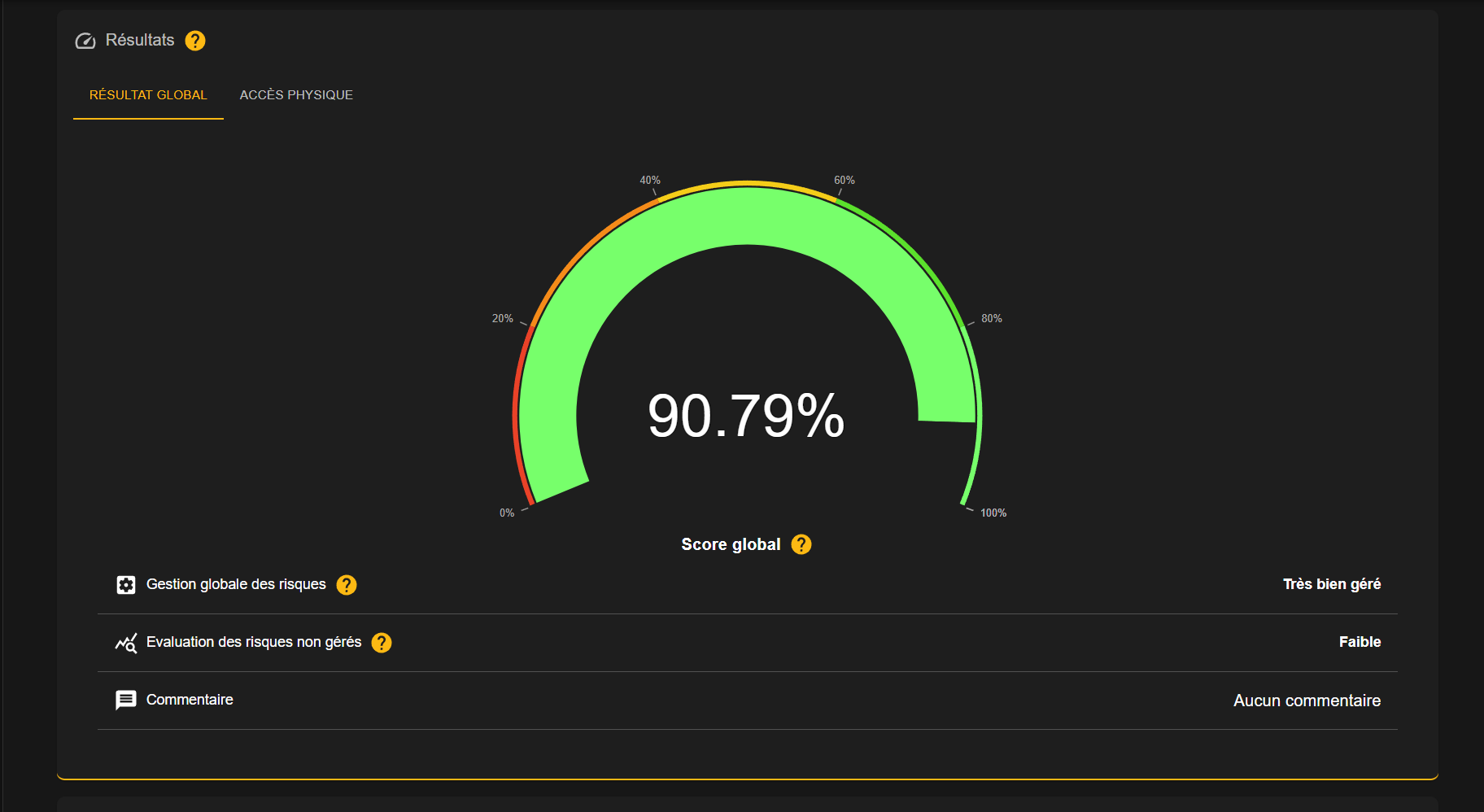Click the gear icon for Gestion globale des risques

[x=126, y=585]
